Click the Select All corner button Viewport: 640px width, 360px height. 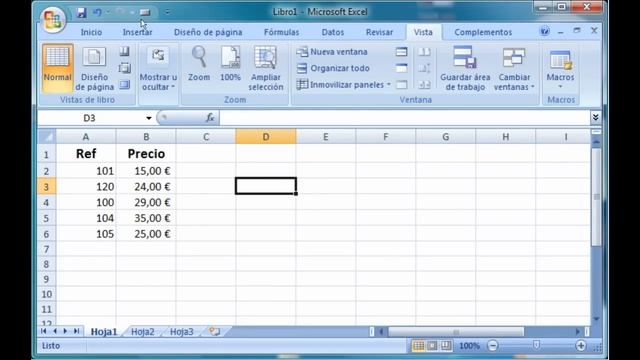(47, 137)
